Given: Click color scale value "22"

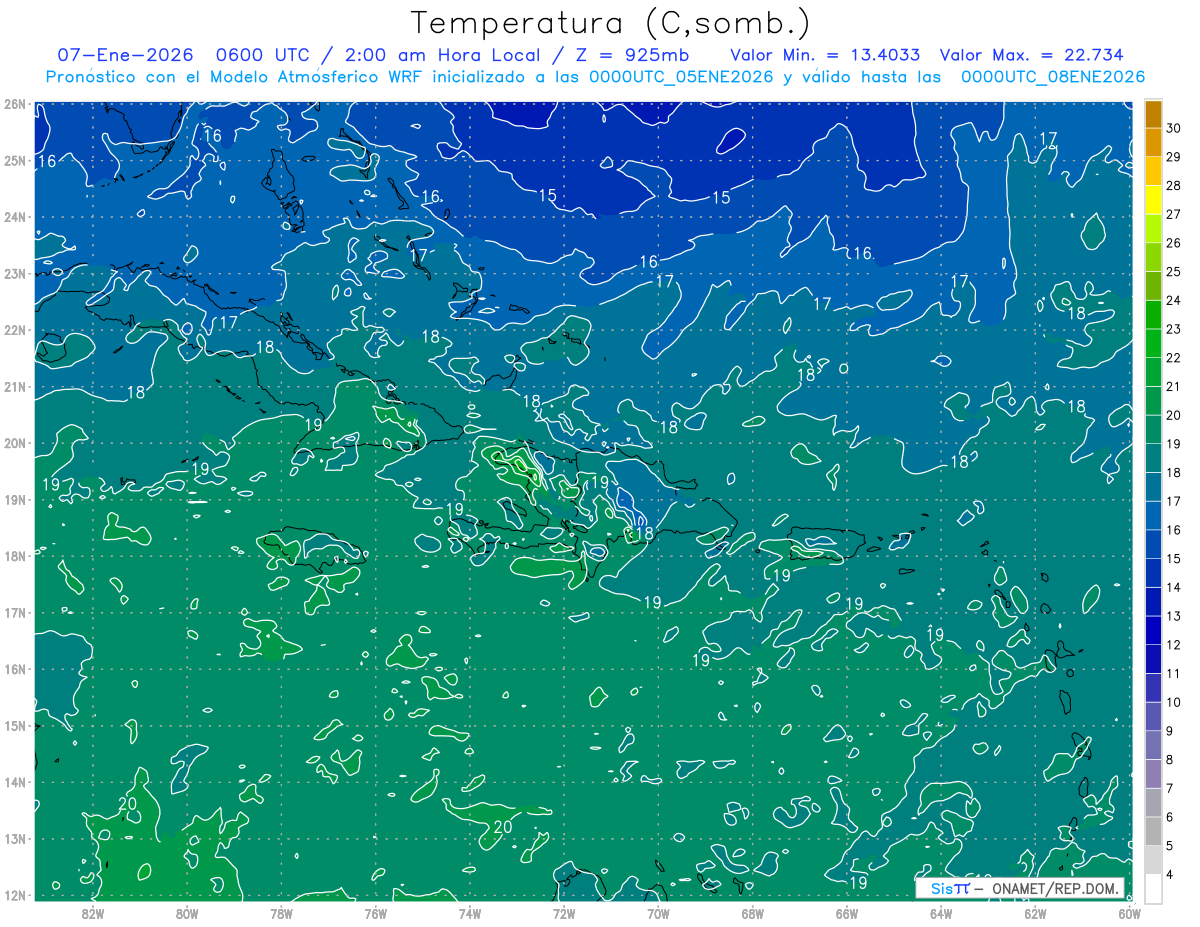Looking at the screenshot, I should tap(1174, 358).
